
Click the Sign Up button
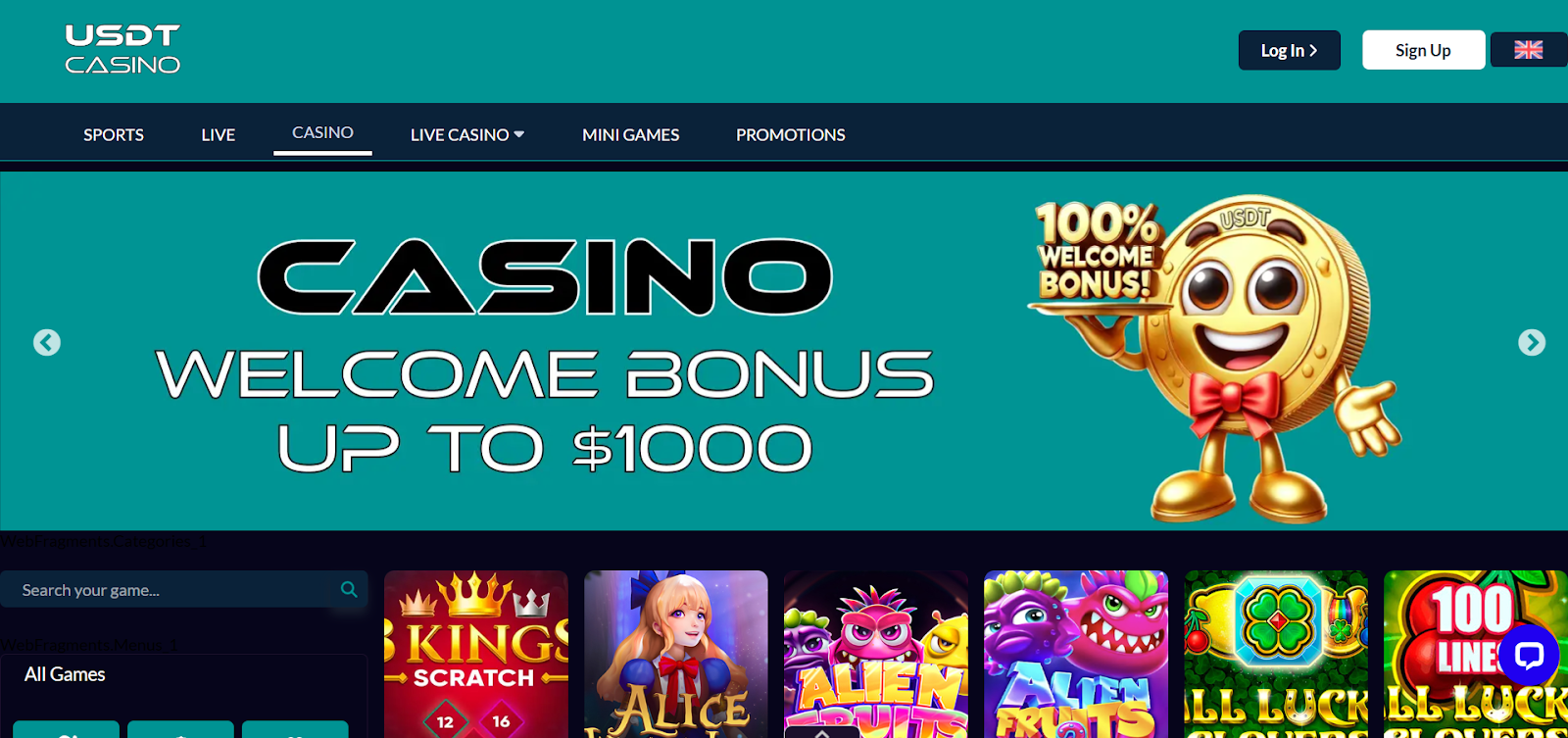point(1423,50)
